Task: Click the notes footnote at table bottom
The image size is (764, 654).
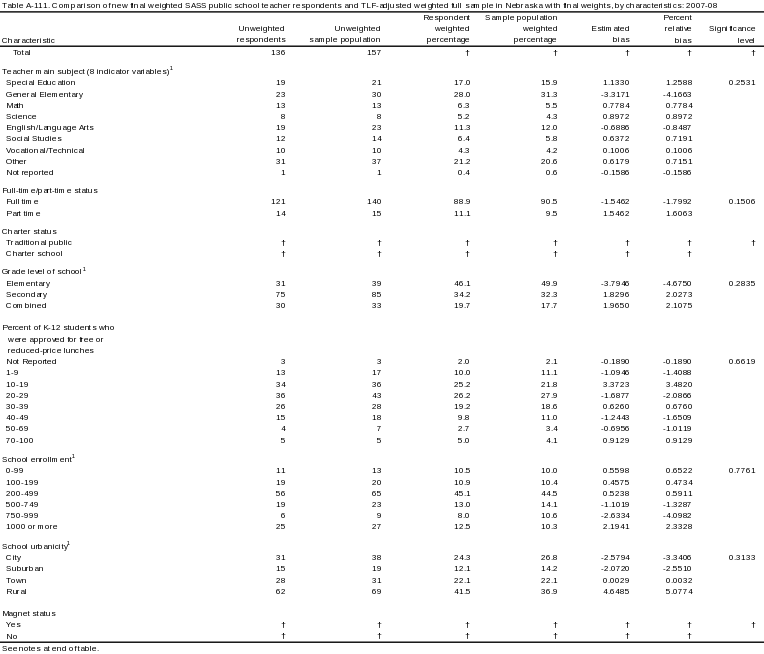Action: (x=50, y=648)
